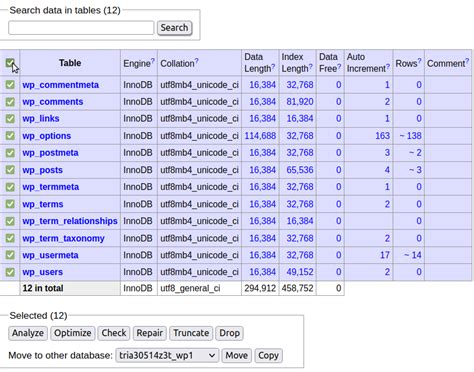Click the total index length 458,752
This screenshot has width=474, height=372.
(298, 288)
